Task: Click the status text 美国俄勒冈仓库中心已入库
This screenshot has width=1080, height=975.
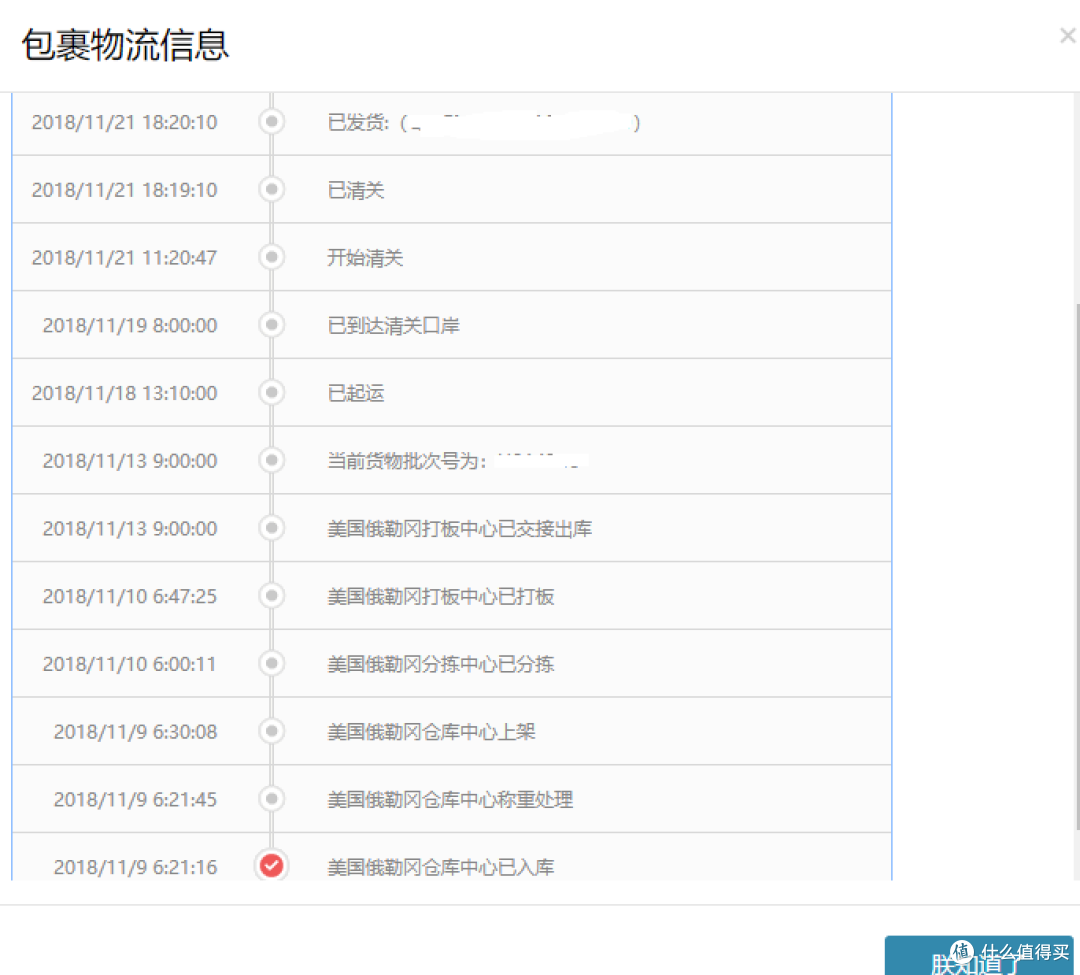Action: click(x=441, y=867)
